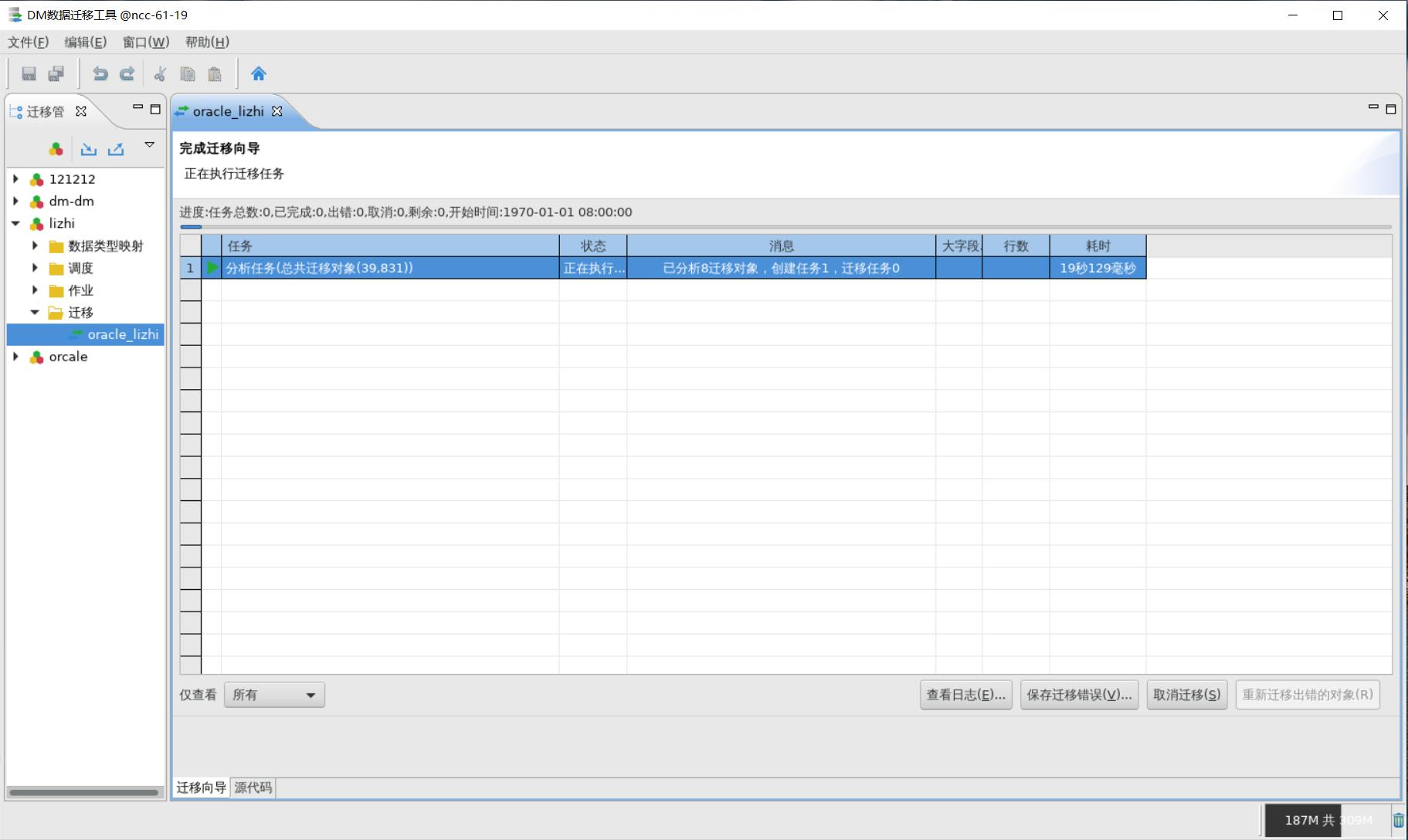This screenshot has width=1408, height=840.
Task: Click the 行数 column header
Action: click(x=1016, y=246)
